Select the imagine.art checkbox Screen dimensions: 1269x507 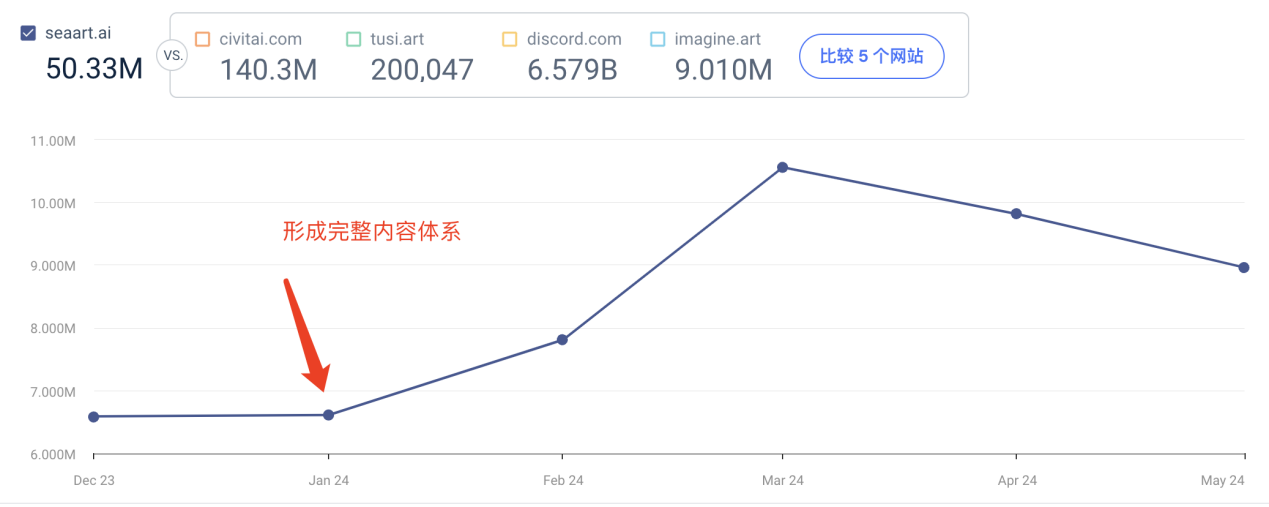point(657,39)
